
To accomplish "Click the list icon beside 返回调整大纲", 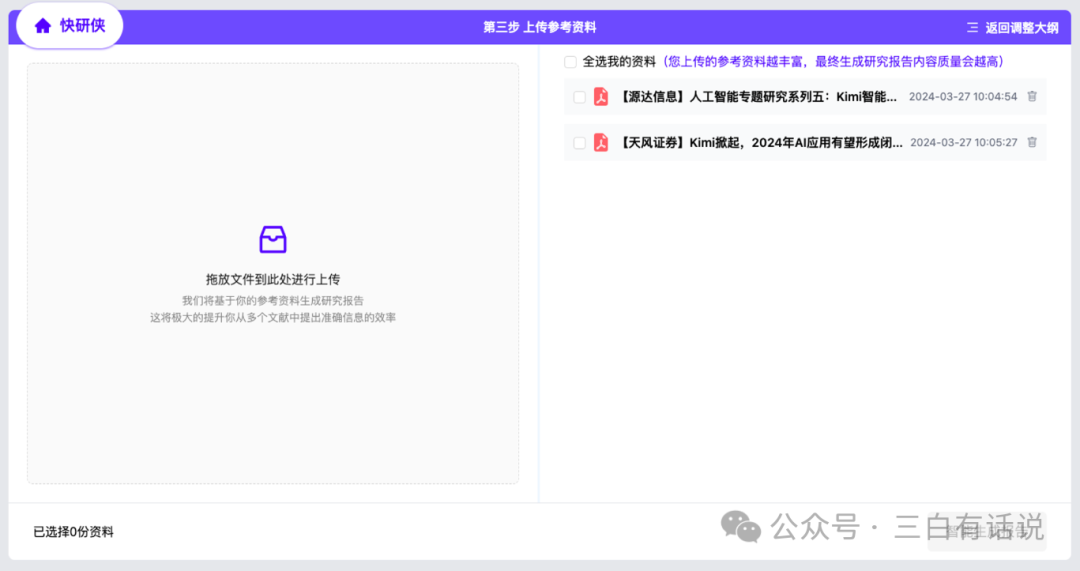I will [972, 28].
